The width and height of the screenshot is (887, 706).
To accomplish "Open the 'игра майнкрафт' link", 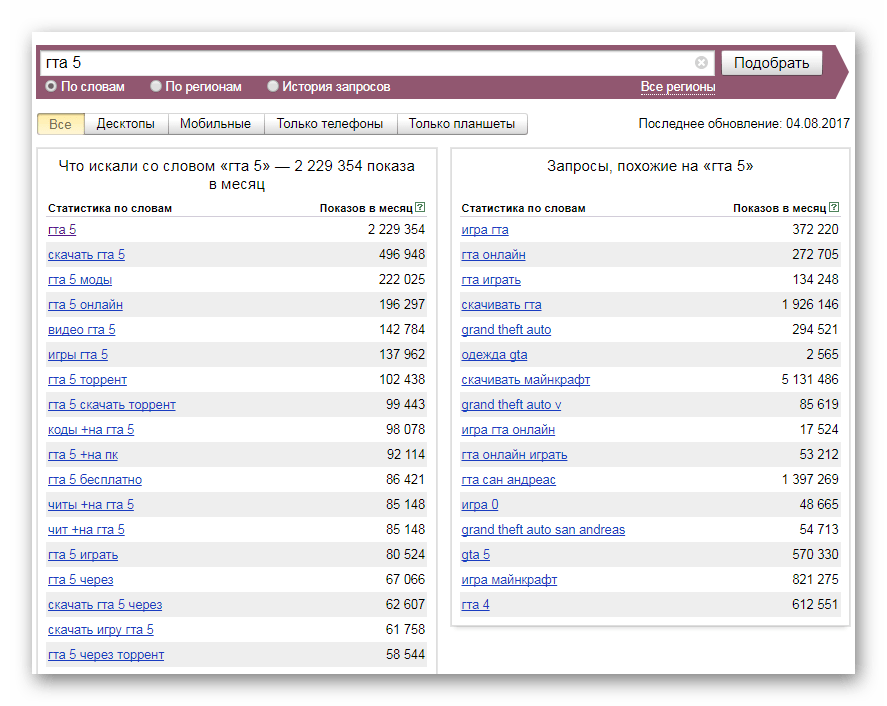I will click(x=509, y=579).
